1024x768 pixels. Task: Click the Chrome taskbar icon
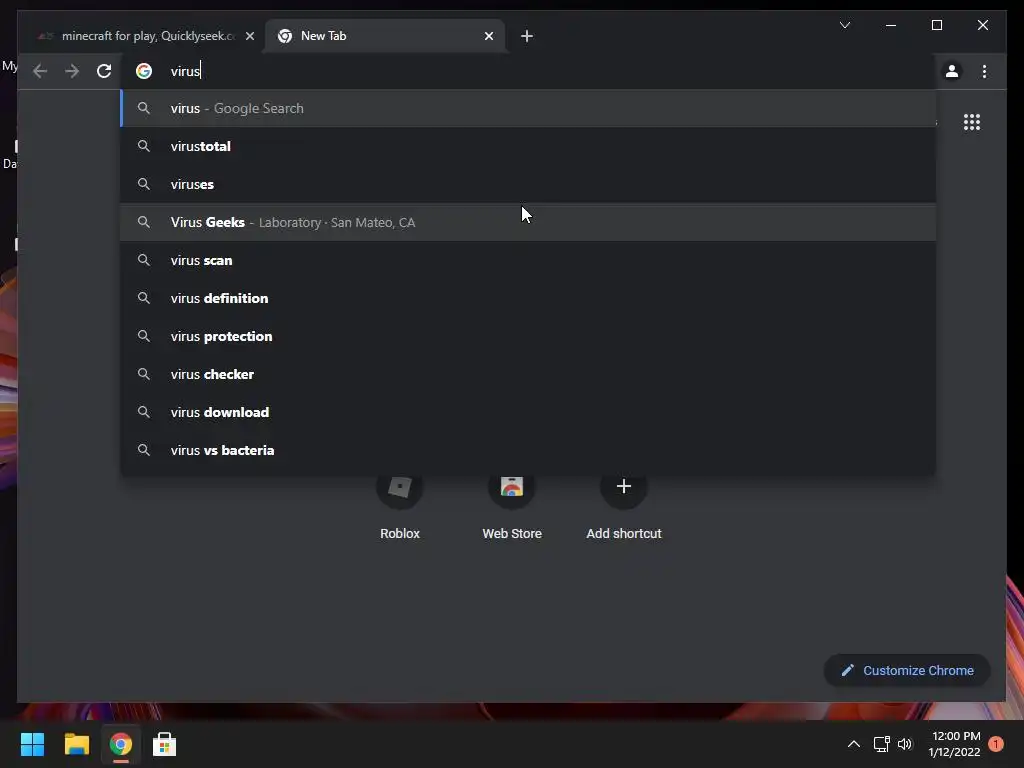(121, 744)
